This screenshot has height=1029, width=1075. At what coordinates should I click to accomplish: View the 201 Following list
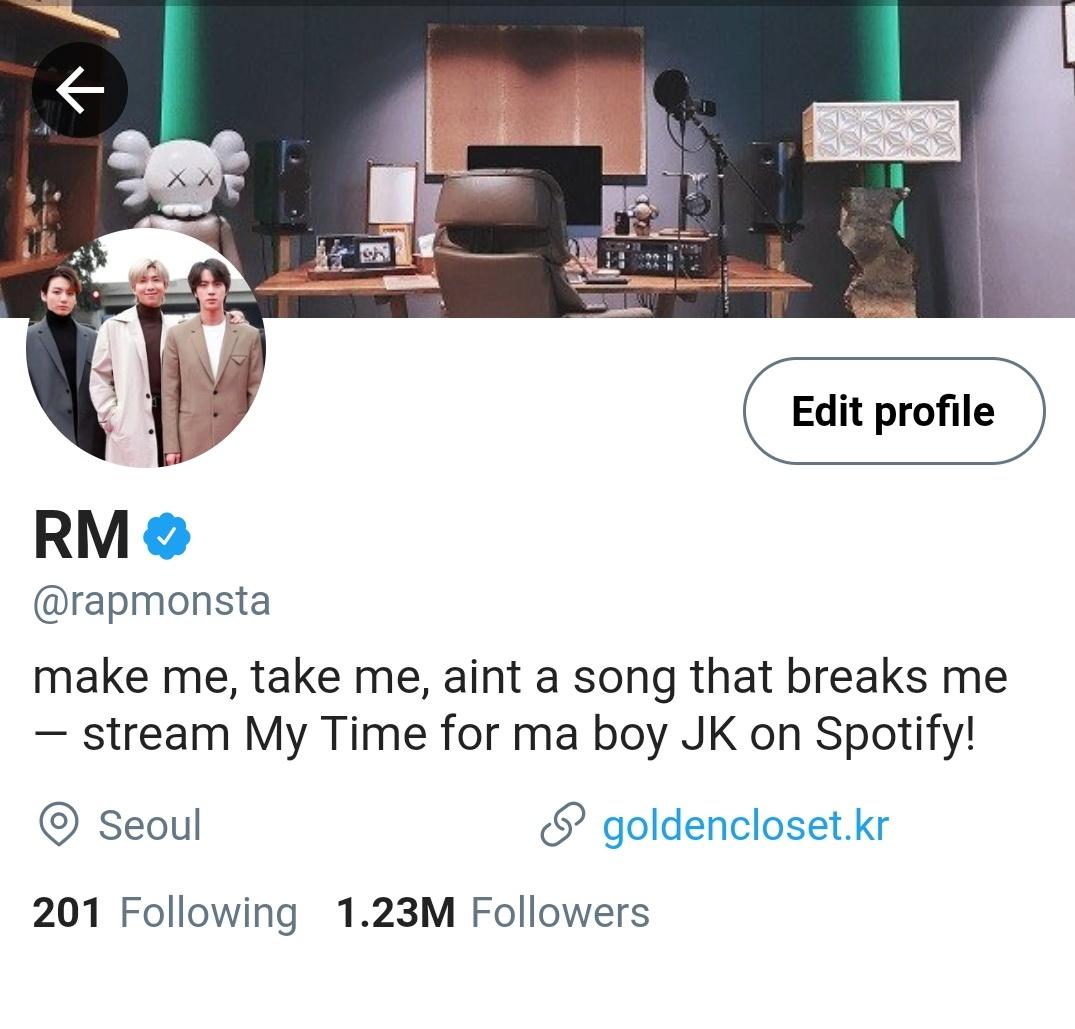pos(165,913)
